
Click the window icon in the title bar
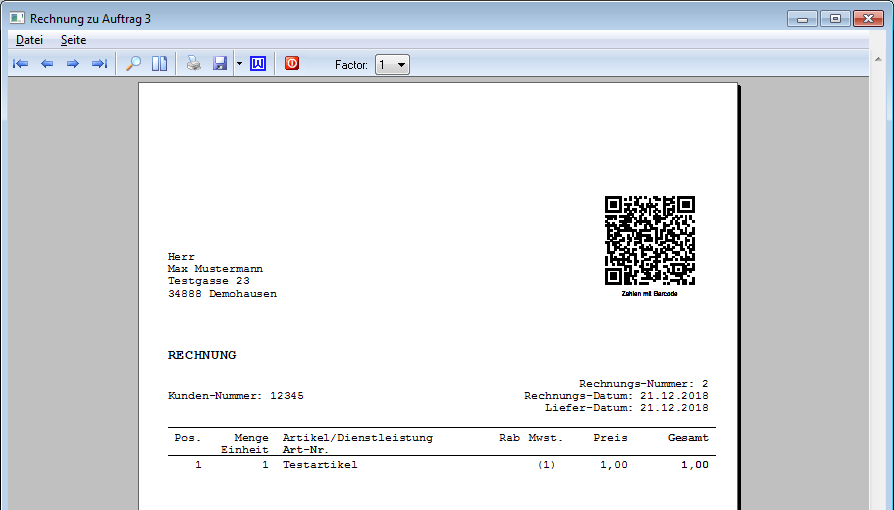point(17,18)
